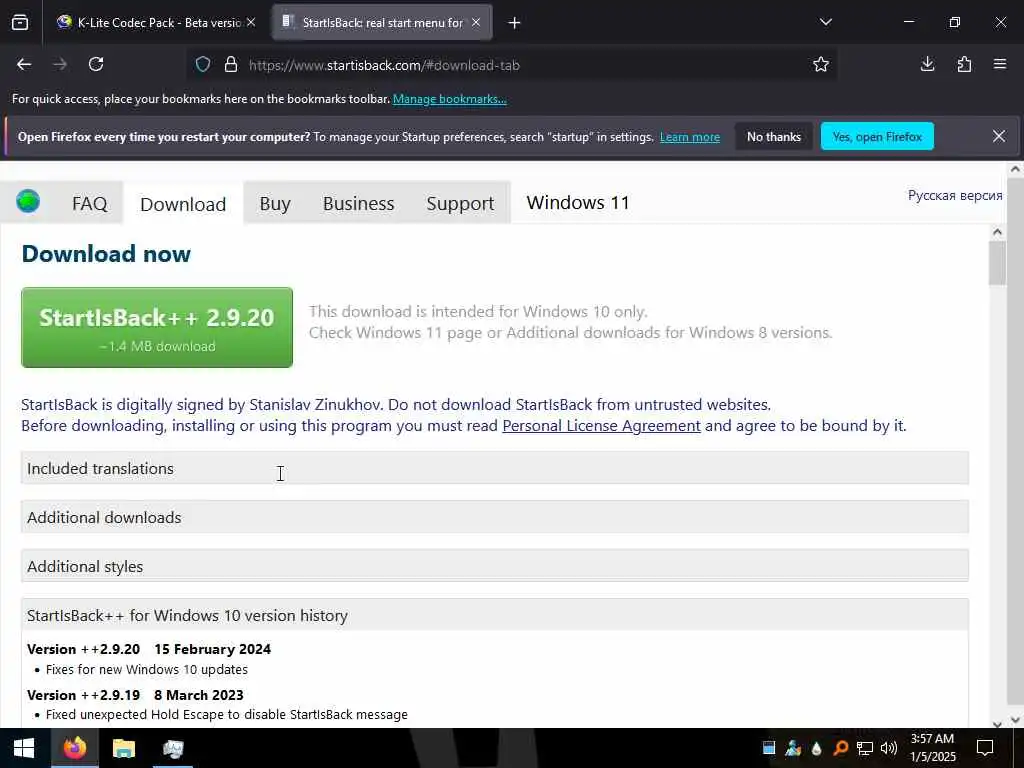This screenshot has width=1024, height=768.
Task: Select the Version ++2.9.20 heading text
Action: (149, 649)
